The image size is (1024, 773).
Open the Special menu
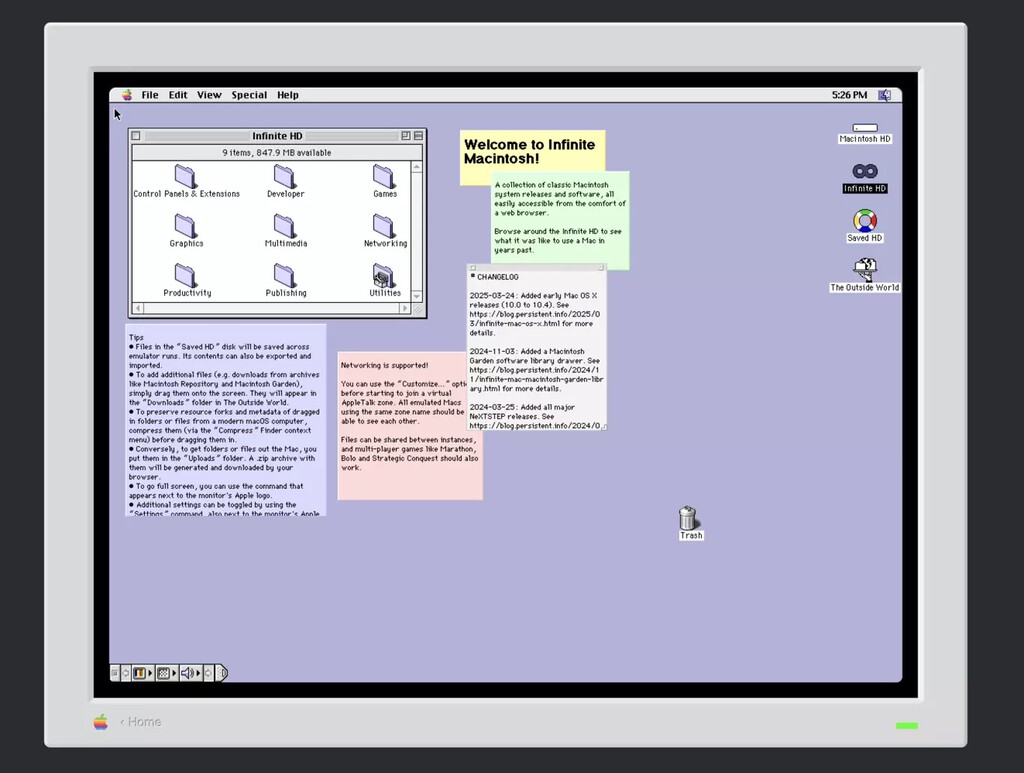pos(249,95)
